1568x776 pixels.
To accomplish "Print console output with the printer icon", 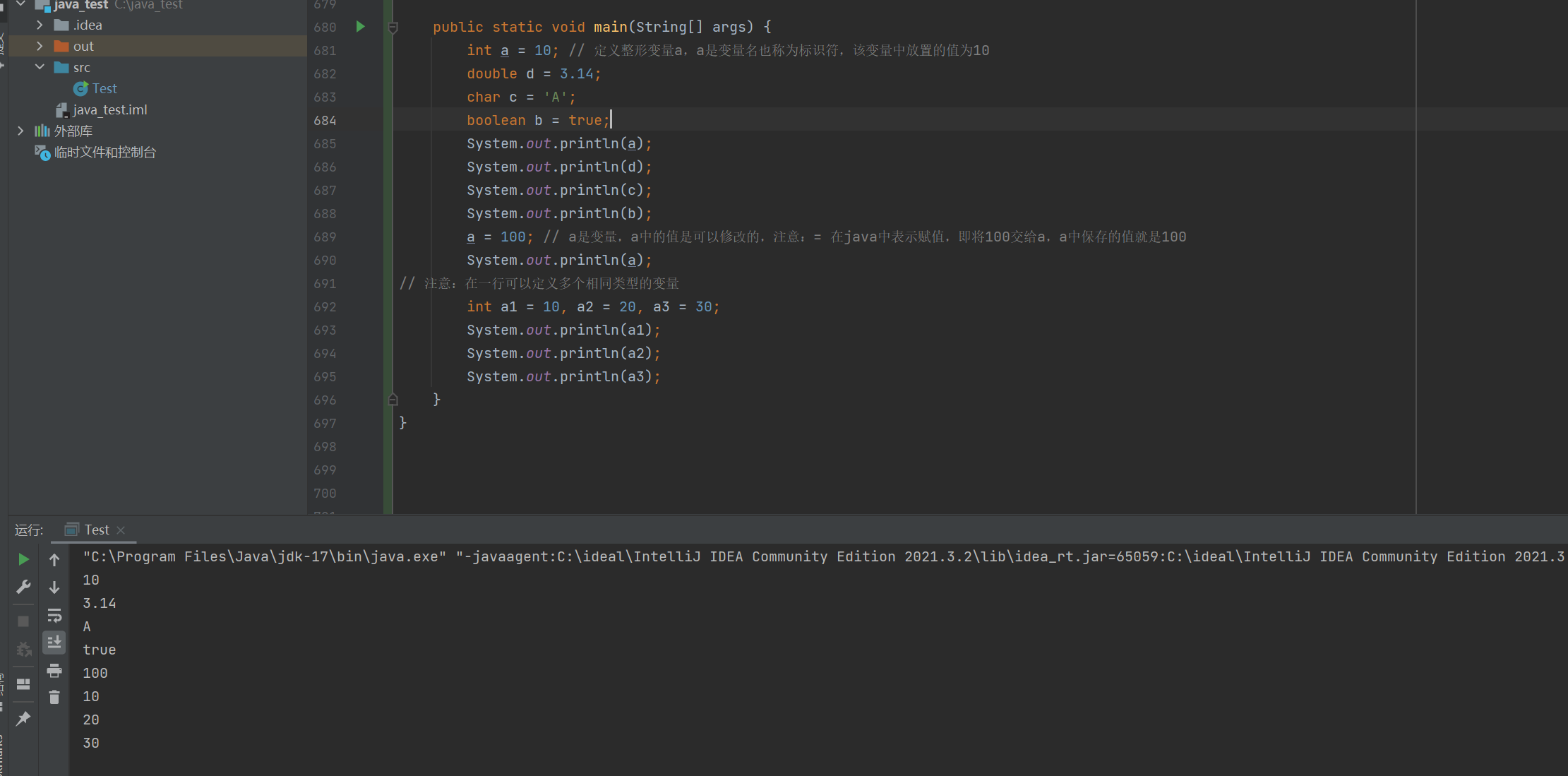I will pos(54,670).
